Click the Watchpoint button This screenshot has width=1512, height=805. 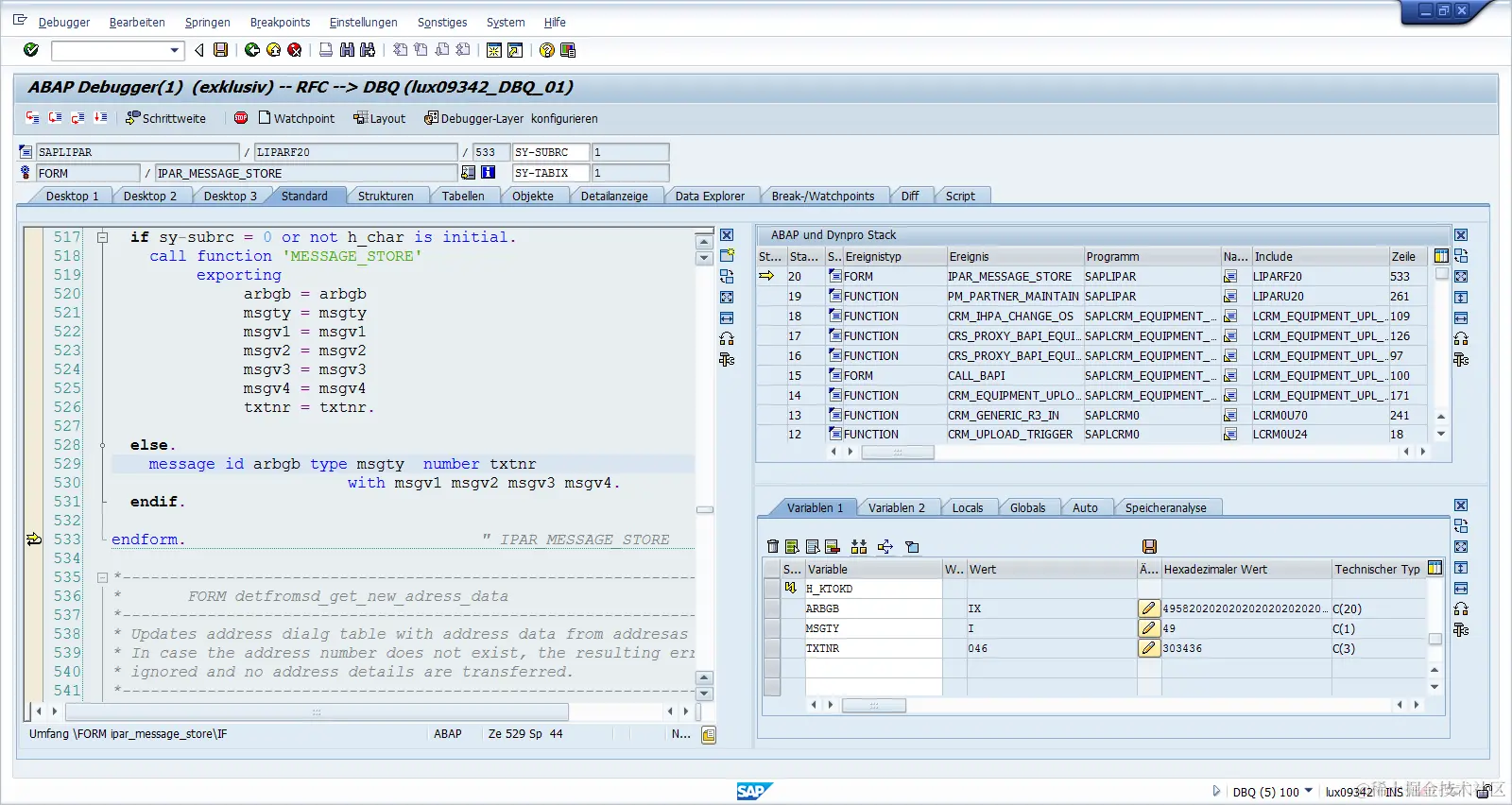(x=297, y=119)
